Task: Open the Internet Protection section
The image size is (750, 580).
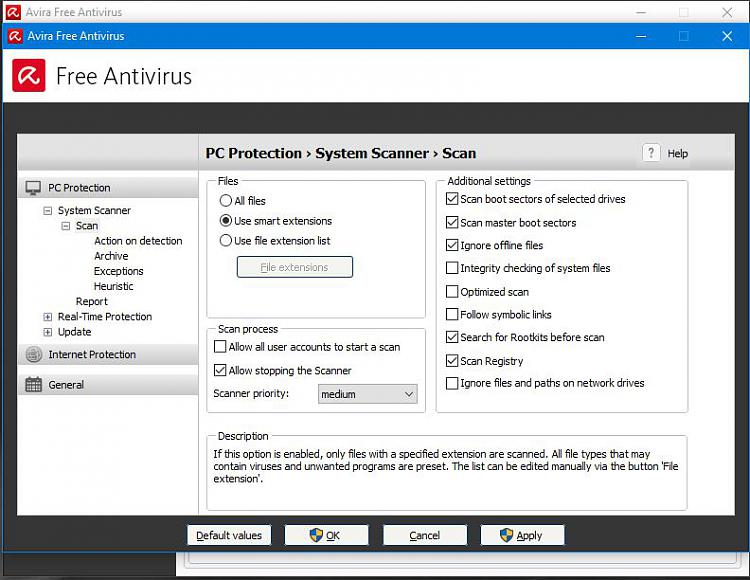Action: (x=108, y=354)
